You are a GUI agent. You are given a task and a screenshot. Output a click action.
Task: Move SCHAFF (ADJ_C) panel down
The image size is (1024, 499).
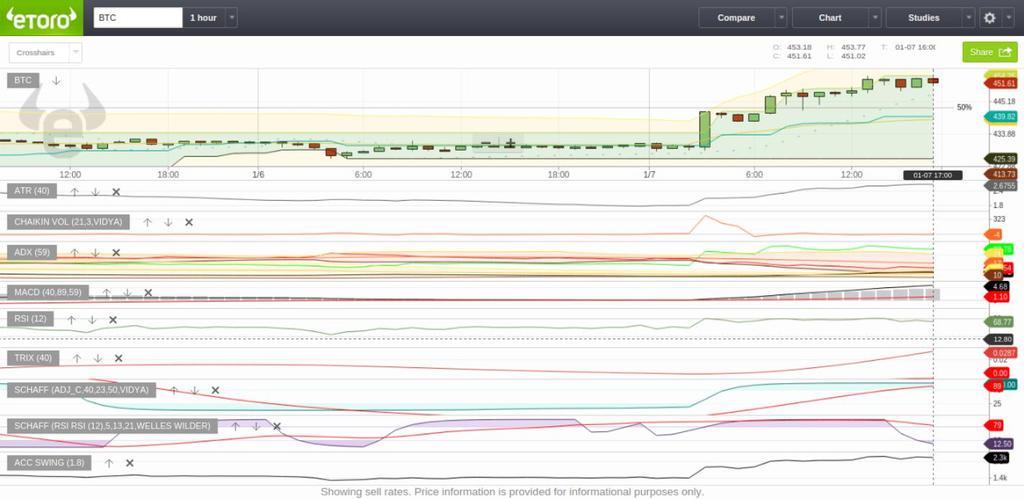(x=195, y=390)
